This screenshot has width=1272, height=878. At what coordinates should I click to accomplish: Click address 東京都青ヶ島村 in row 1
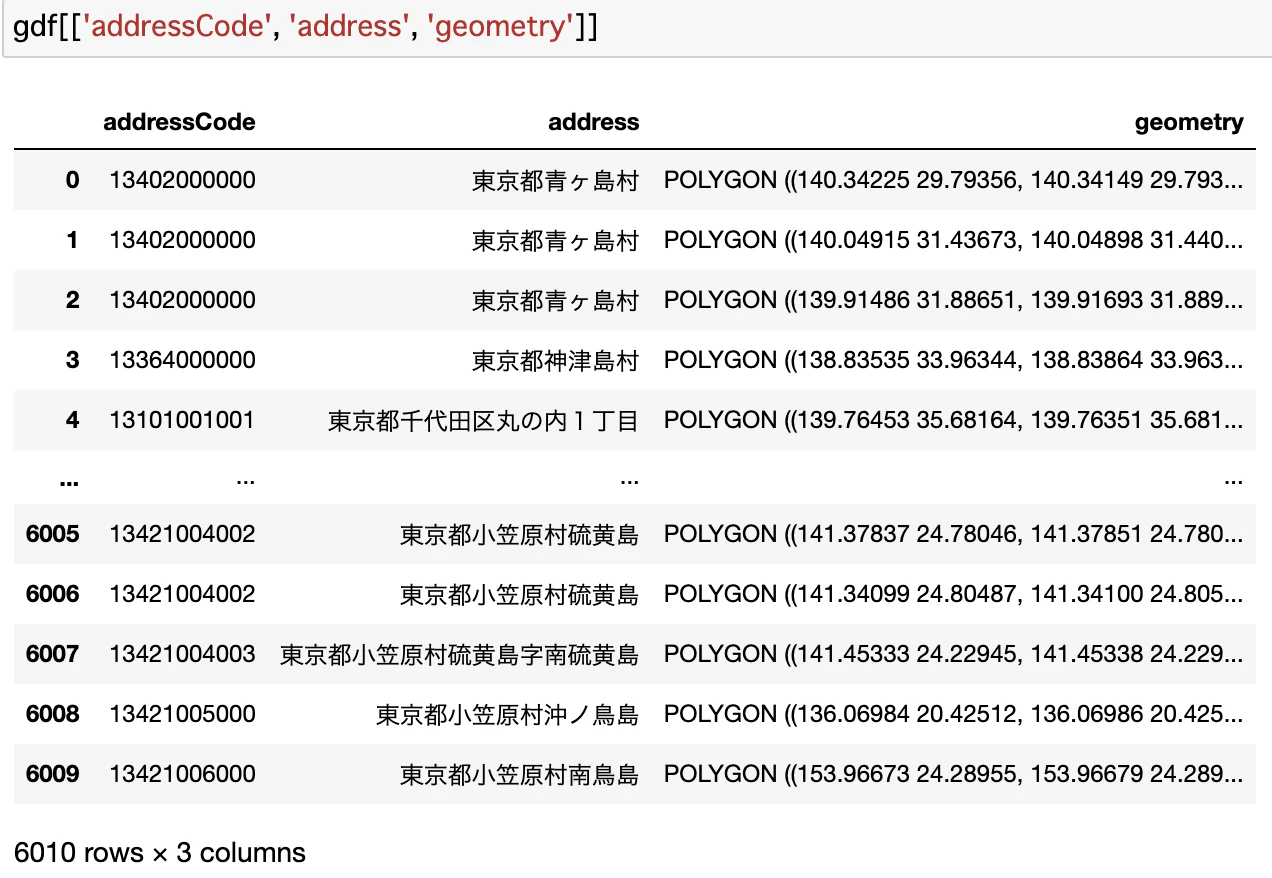click(556, 241)
